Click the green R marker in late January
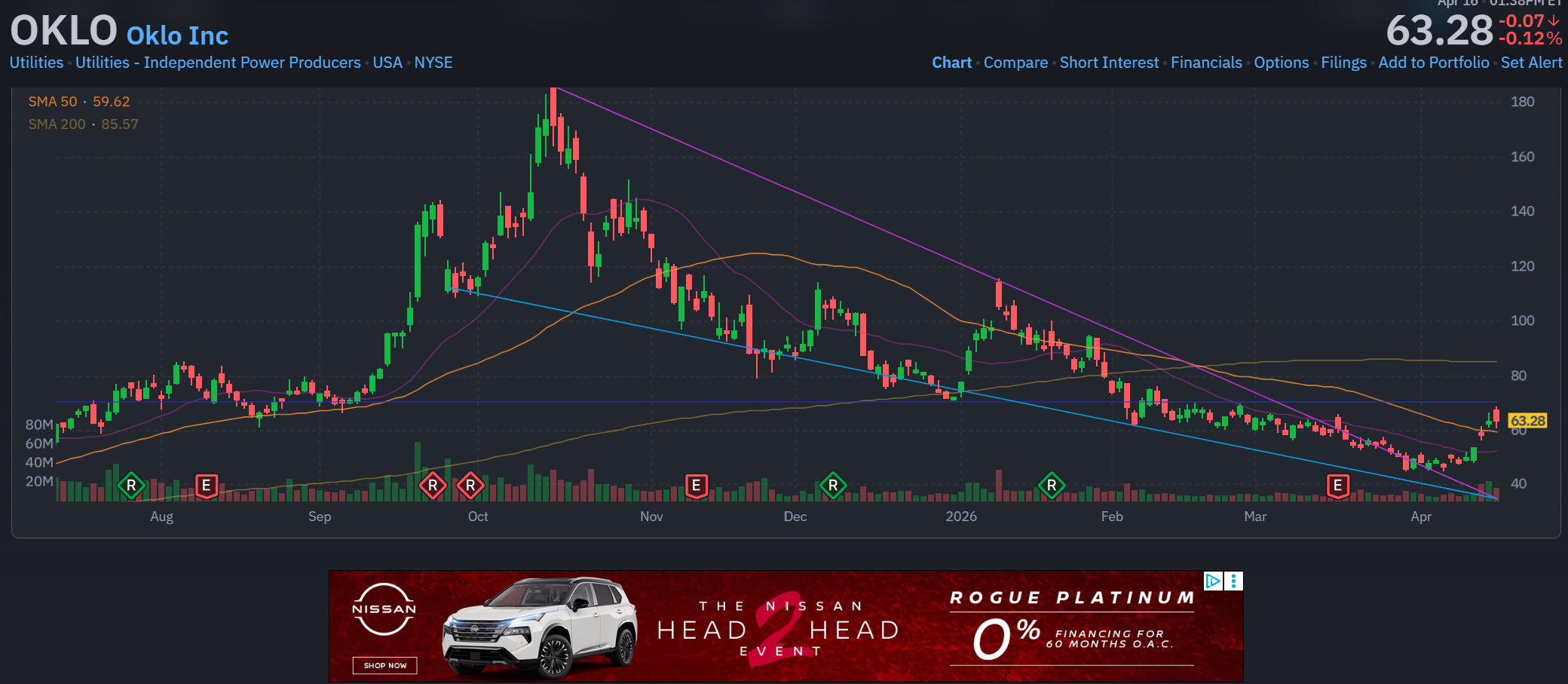Image resolution: width=1568 pixels, height=684 pixels. [1052, 486]
